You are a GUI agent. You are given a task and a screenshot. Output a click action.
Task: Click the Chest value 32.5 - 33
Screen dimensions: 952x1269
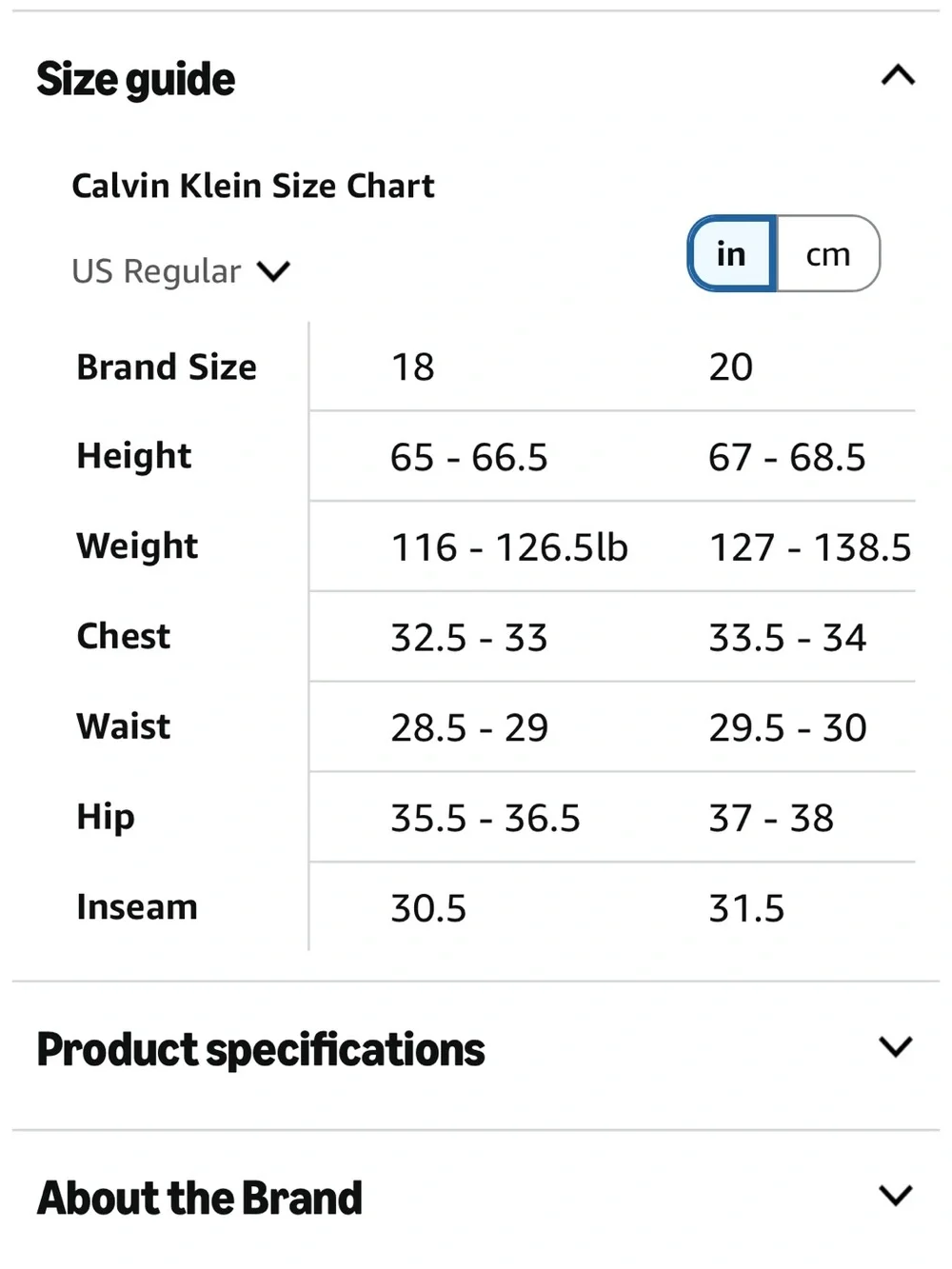pyautogui.click(x=469, y=638)
